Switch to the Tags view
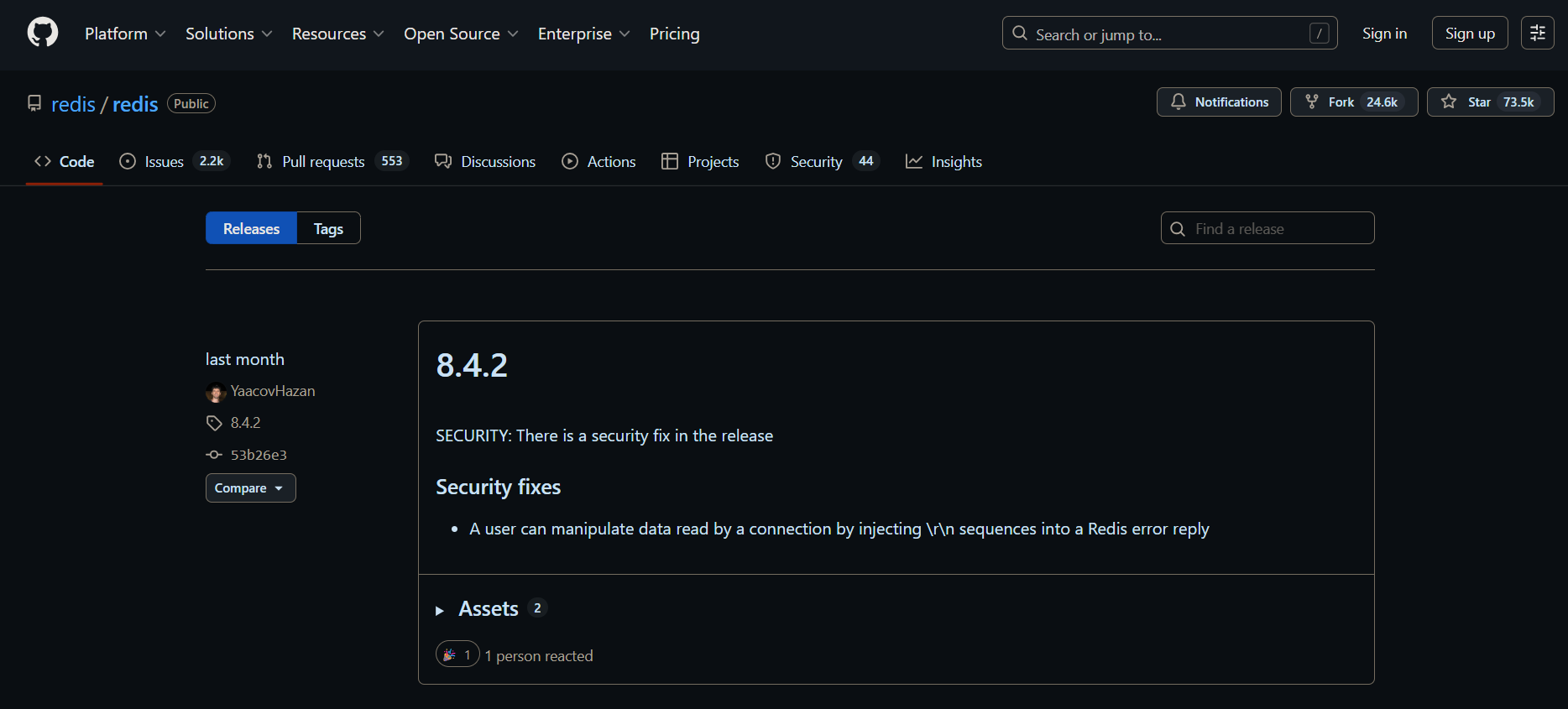The width and height of the screenshot is (1568, 709). (x=328, y=228)
